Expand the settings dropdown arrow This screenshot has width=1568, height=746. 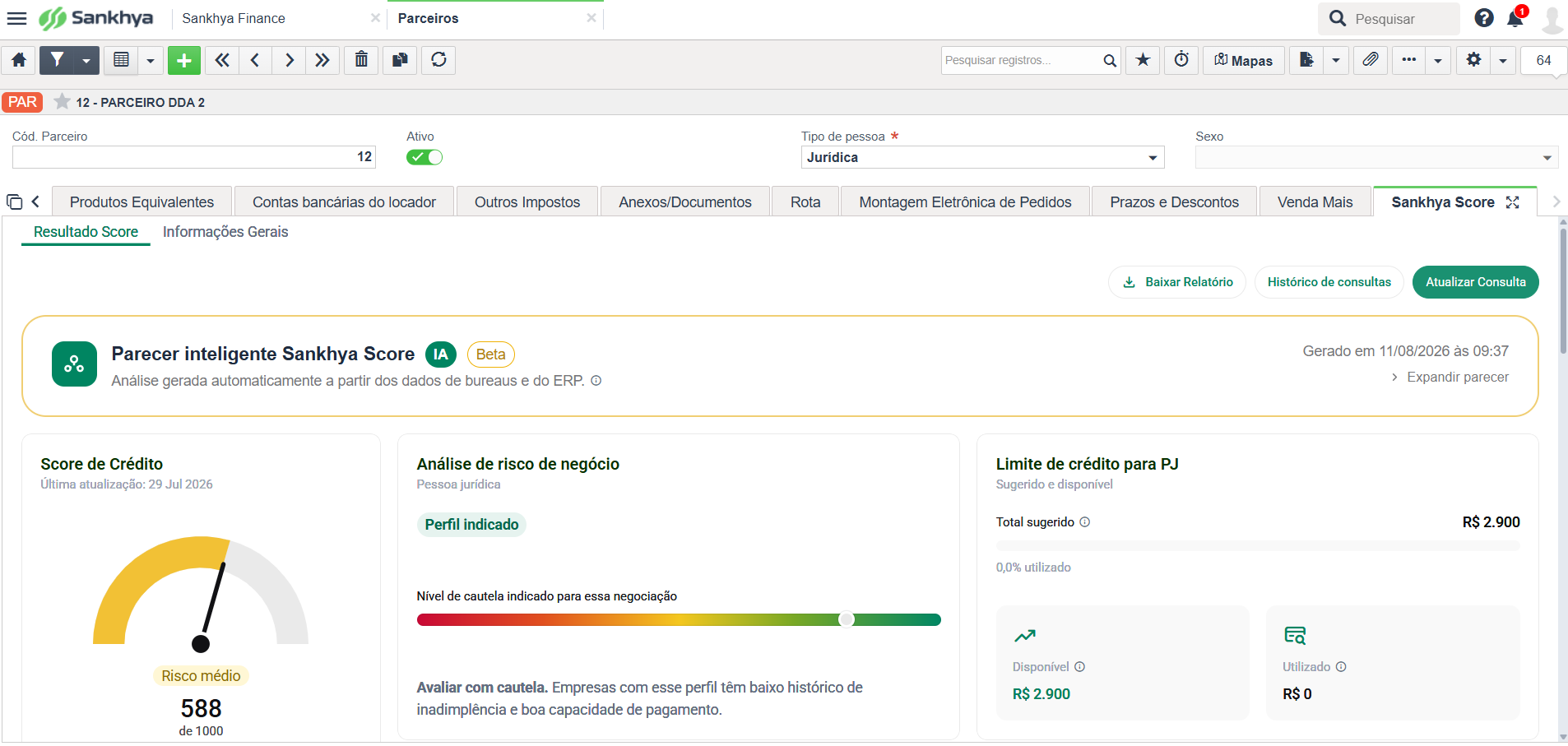pyautogui.click(x=1502, y=60)
